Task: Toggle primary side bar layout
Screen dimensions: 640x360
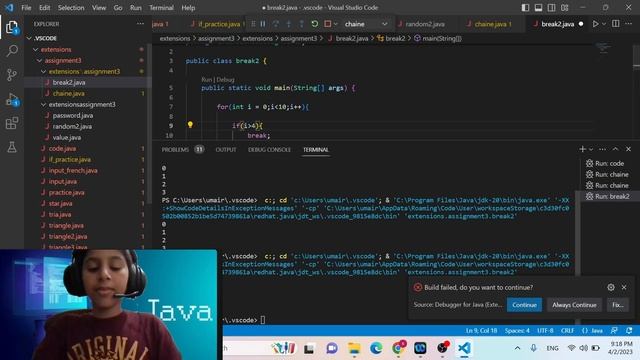Action: point(525,8)
